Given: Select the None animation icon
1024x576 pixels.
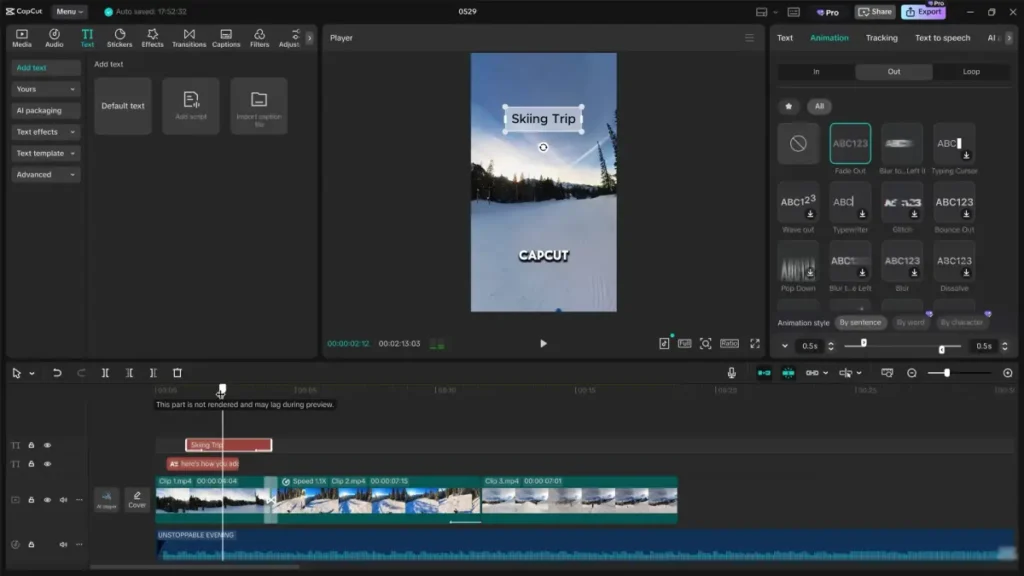Looking at the screenshot, I should pyautogui.click(x=798, y=143).
